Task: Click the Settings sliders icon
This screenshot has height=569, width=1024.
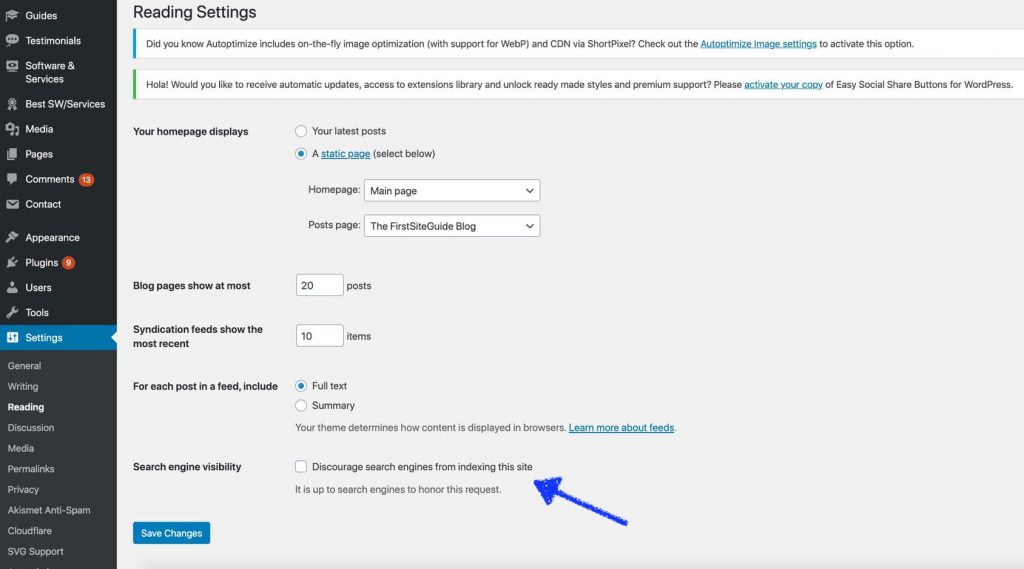Action: 12,337
